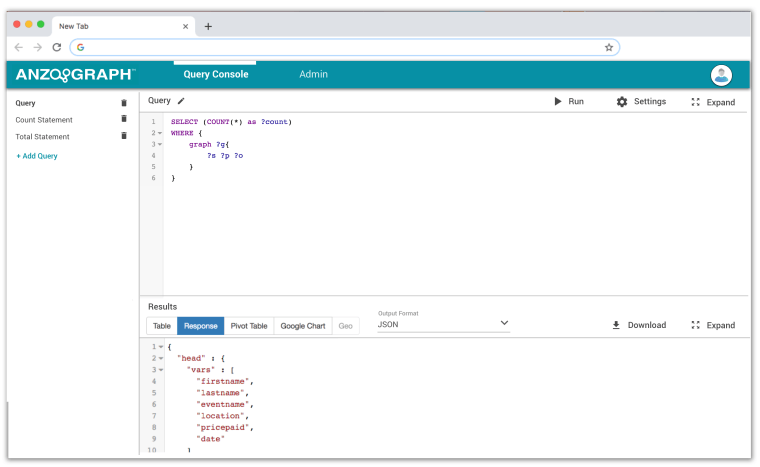Click into the browser address bar
This screenshot has height=467, width=760.
tap(344, 47)
